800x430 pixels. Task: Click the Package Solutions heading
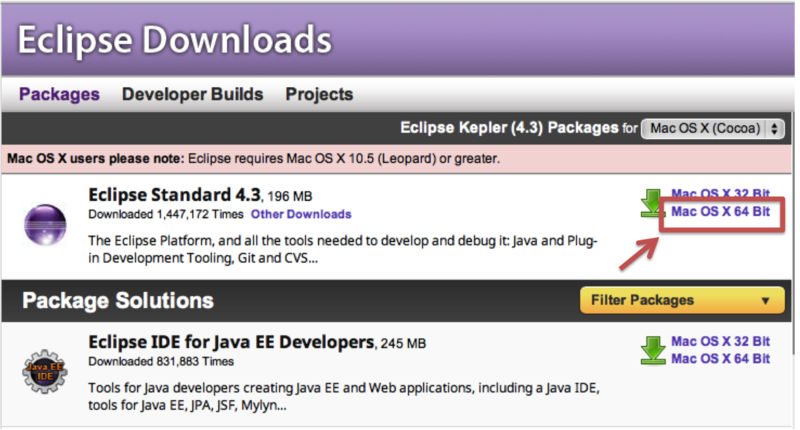click(118, 300)
